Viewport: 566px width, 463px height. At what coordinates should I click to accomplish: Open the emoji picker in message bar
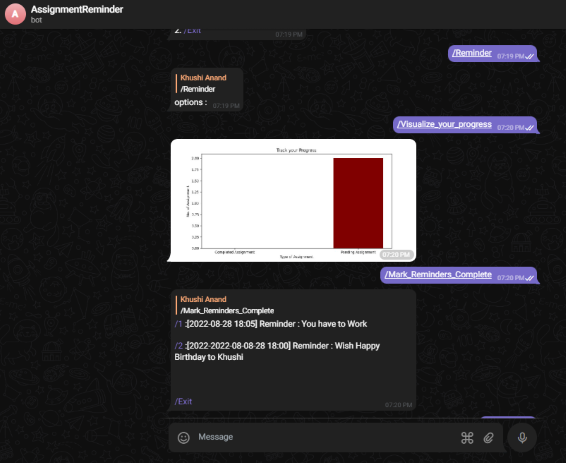click(183, 438)
